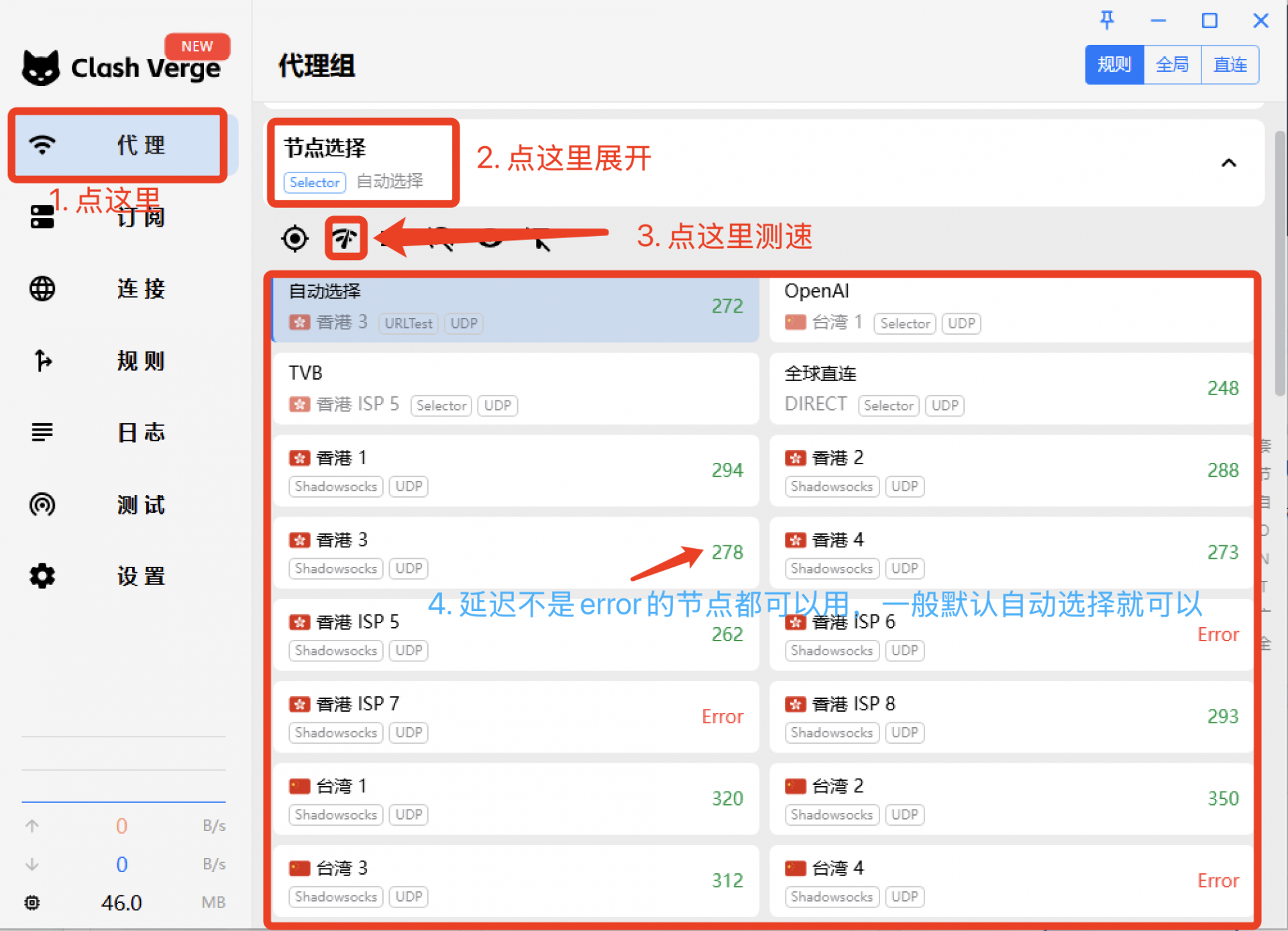Select the 测试 (Test) sidebar icon
The image size is (1288, 931).
[42, 504]
